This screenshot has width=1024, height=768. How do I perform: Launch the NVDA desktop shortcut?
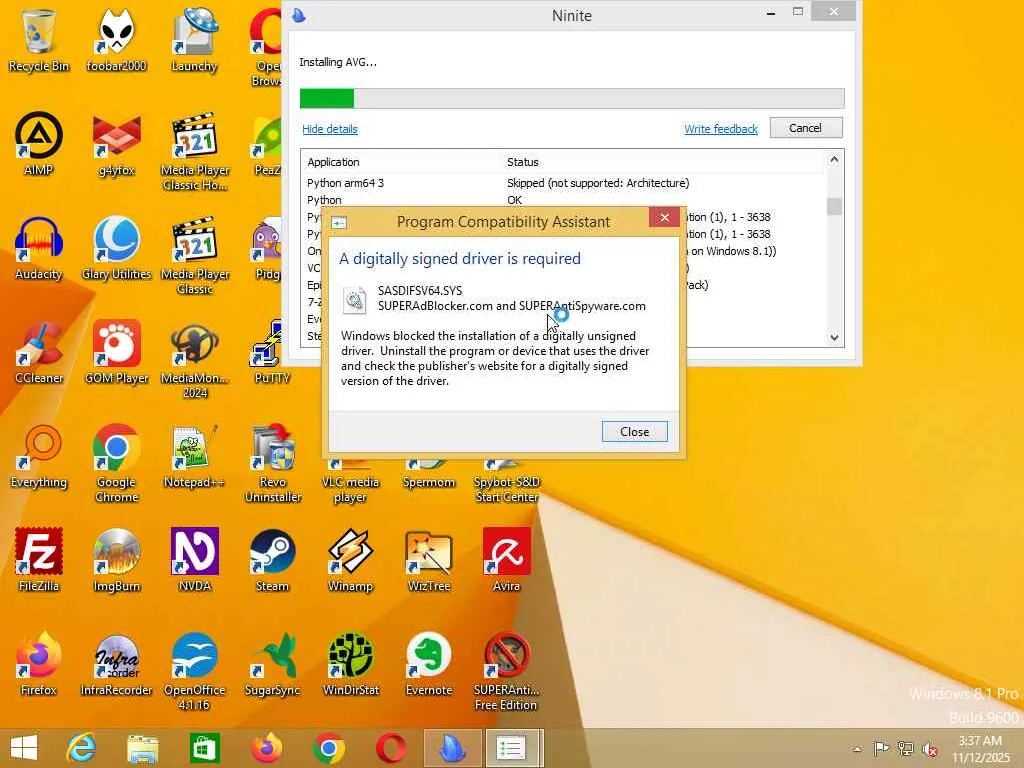pos(194,560)
